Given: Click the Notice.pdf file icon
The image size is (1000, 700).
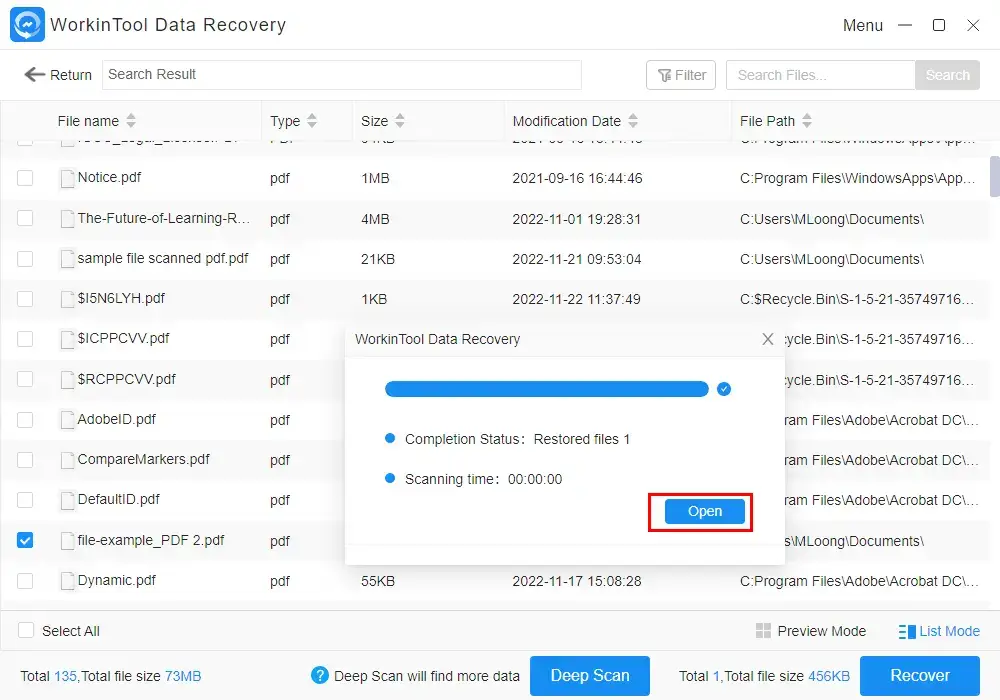Looking at the screenshot, I should [x=67, y=178].
